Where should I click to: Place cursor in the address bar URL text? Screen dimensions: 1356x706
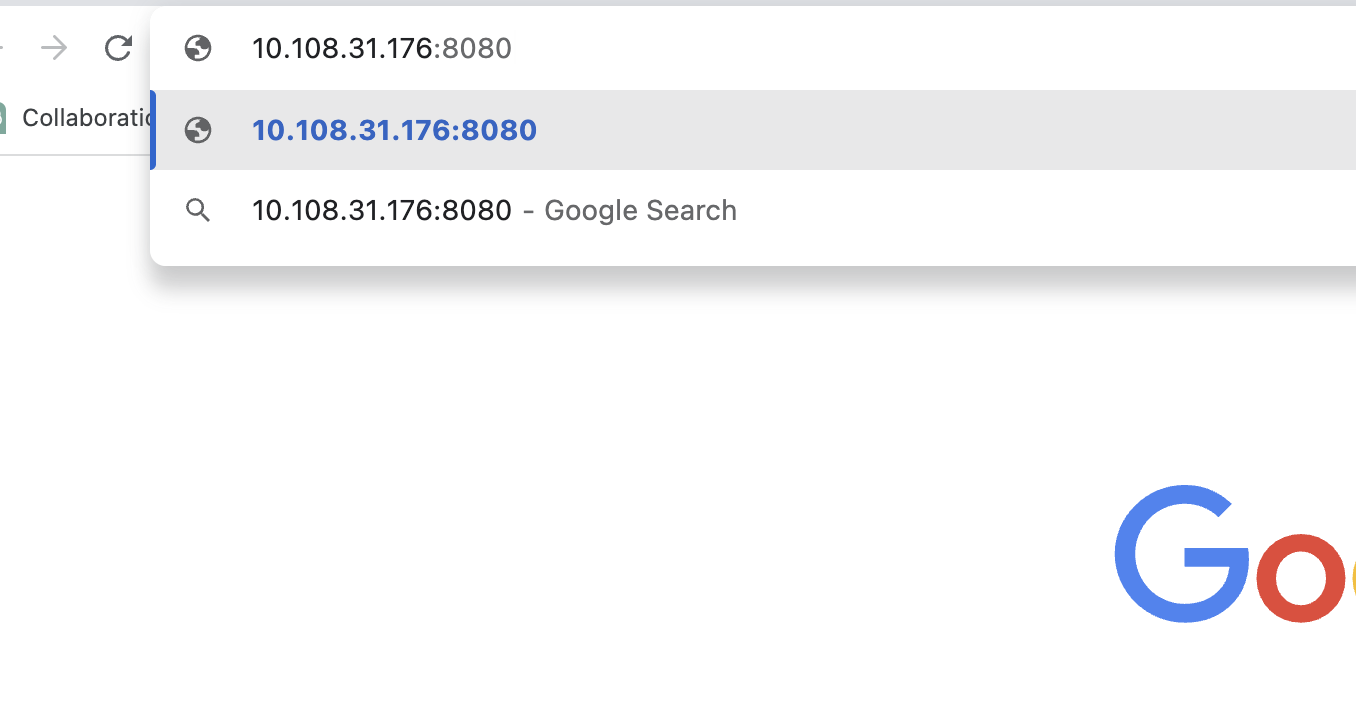click(x=340, y=48)
